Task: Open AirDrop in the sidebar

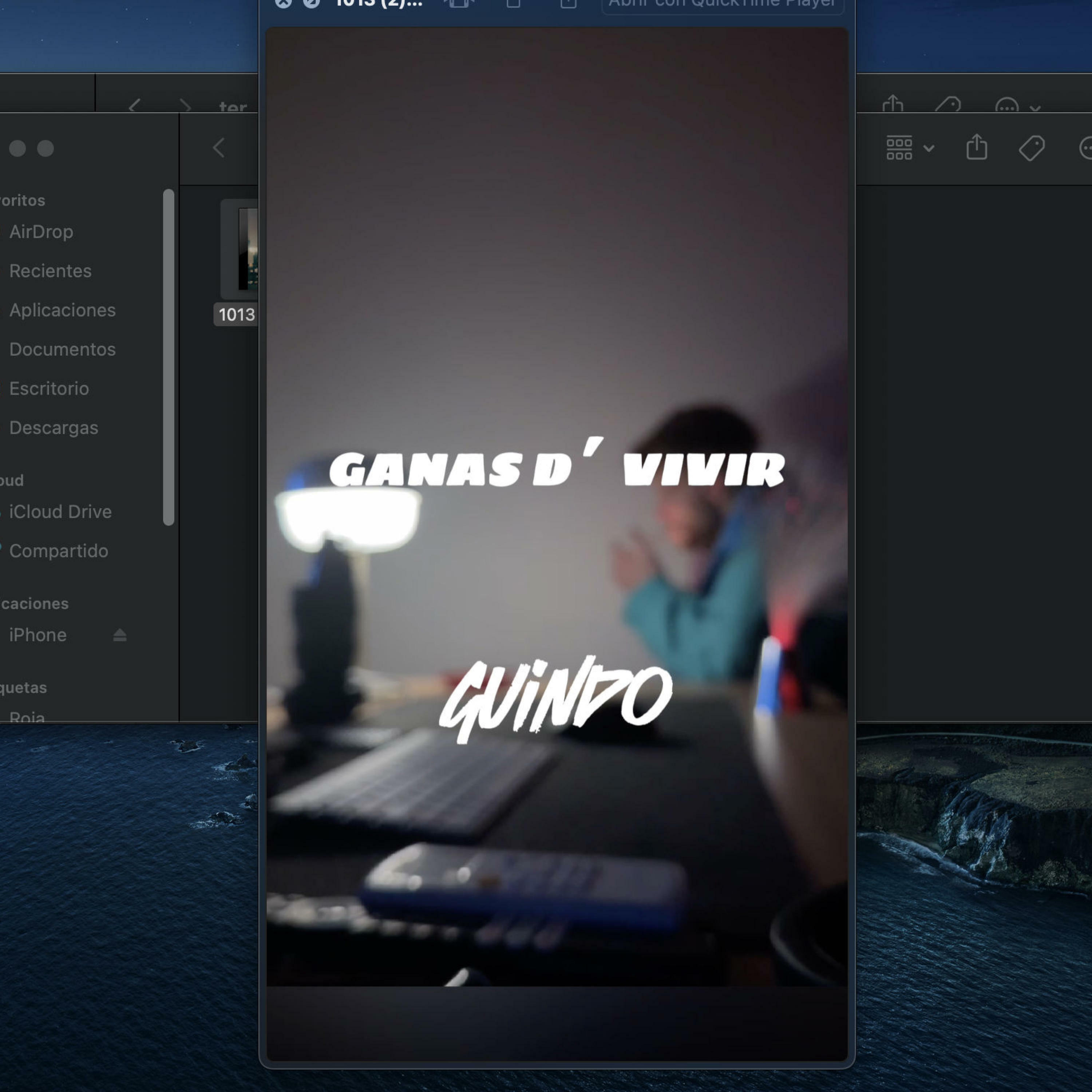Action: coord(41,232)
